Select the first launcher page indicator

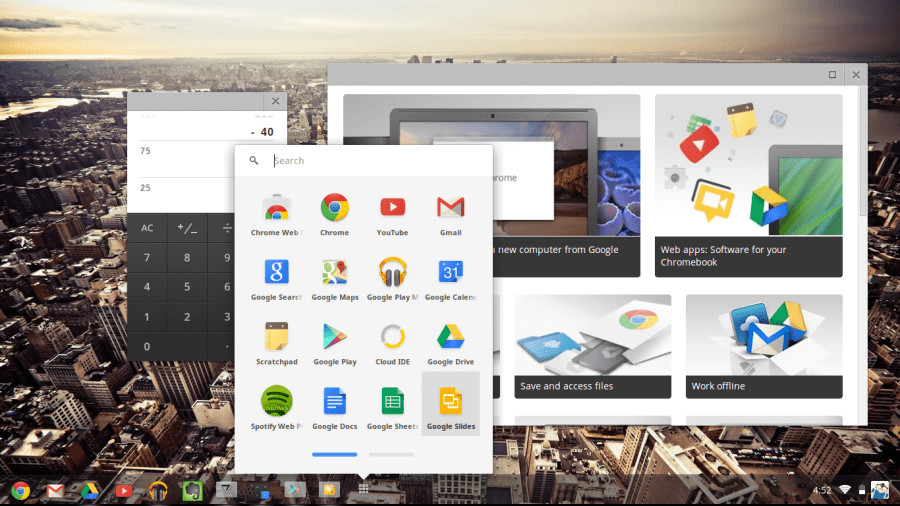pyautogui.click(x=335, y=454)
